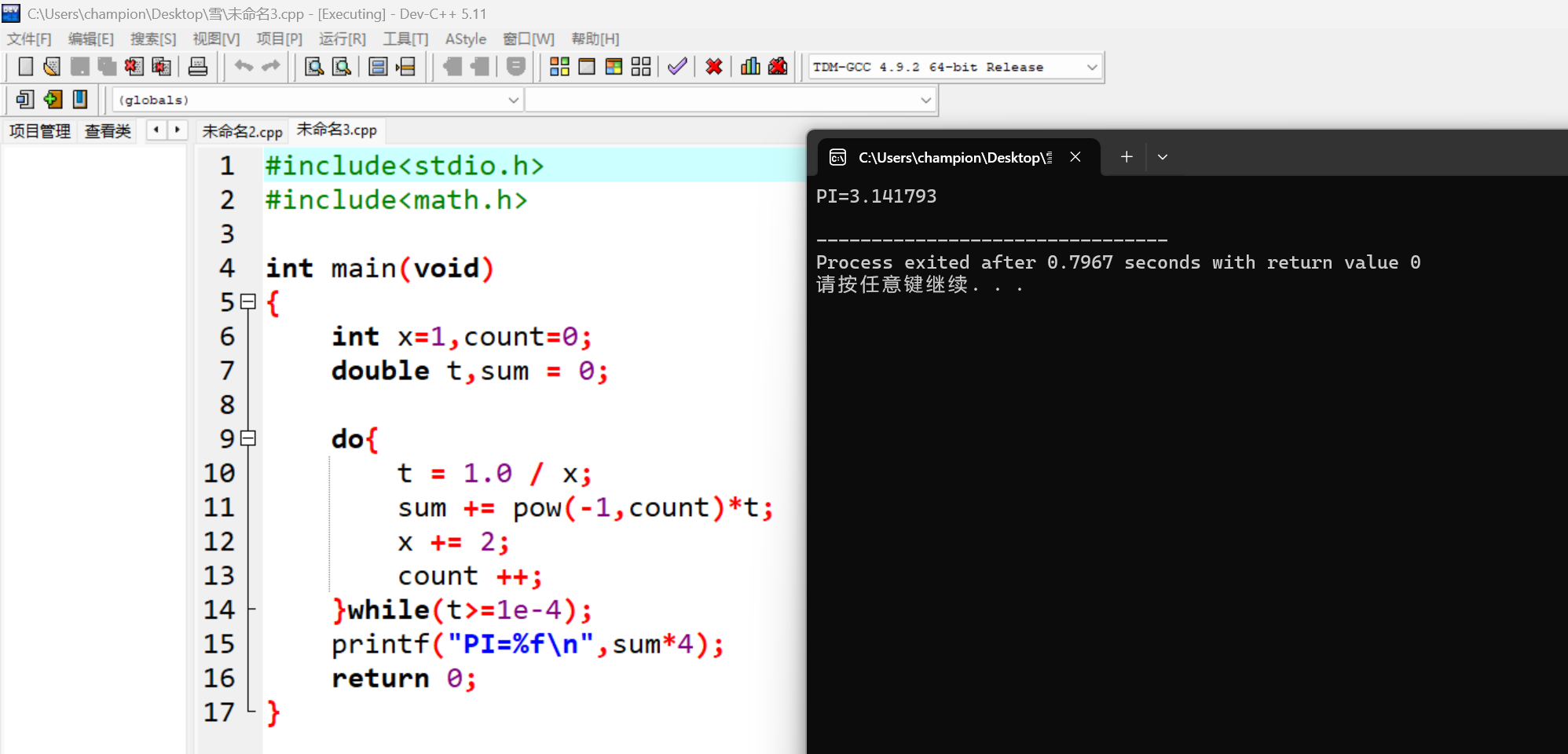The width and height of the screenshot is (1568, 754).
Task: Compile using the four-colored-squares icon
Action: [x=559, y=67]
